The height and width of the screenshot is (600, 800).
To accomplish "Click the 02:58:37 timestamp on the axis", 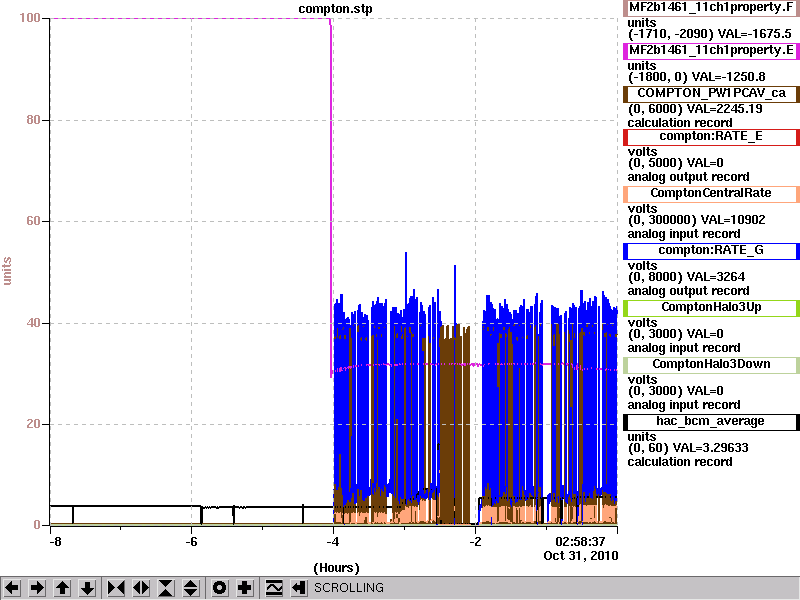I will (580, 541).
